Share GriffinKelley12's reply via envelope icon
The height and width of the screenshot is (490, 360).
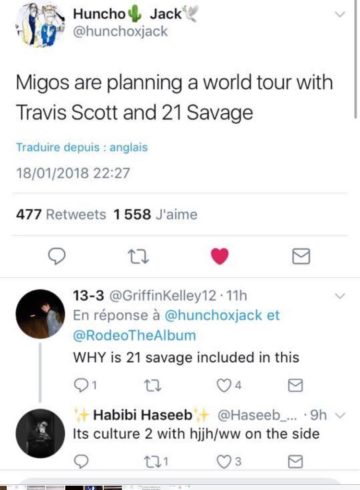pos(295,386)
